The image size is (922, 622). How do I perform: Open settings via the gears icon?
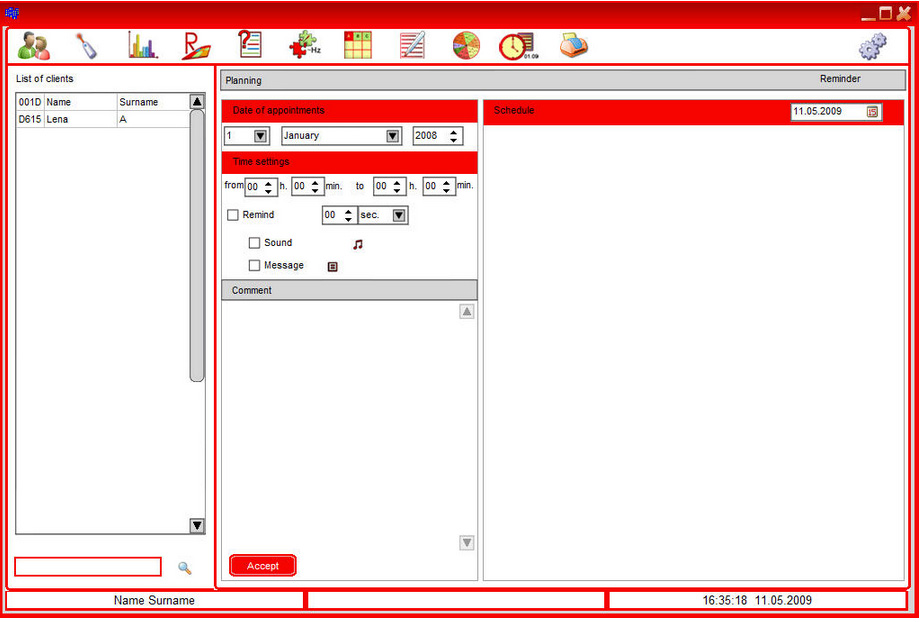873,47
